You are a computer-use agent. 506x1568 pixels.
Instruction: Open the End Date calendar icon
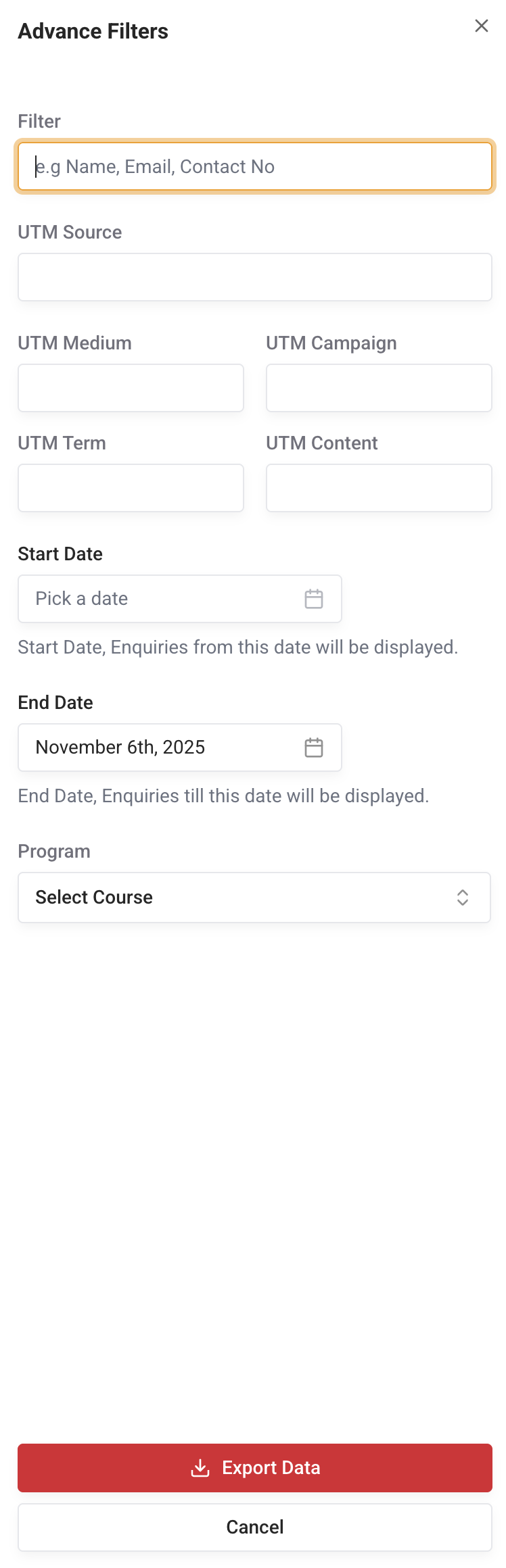(313, 748)
